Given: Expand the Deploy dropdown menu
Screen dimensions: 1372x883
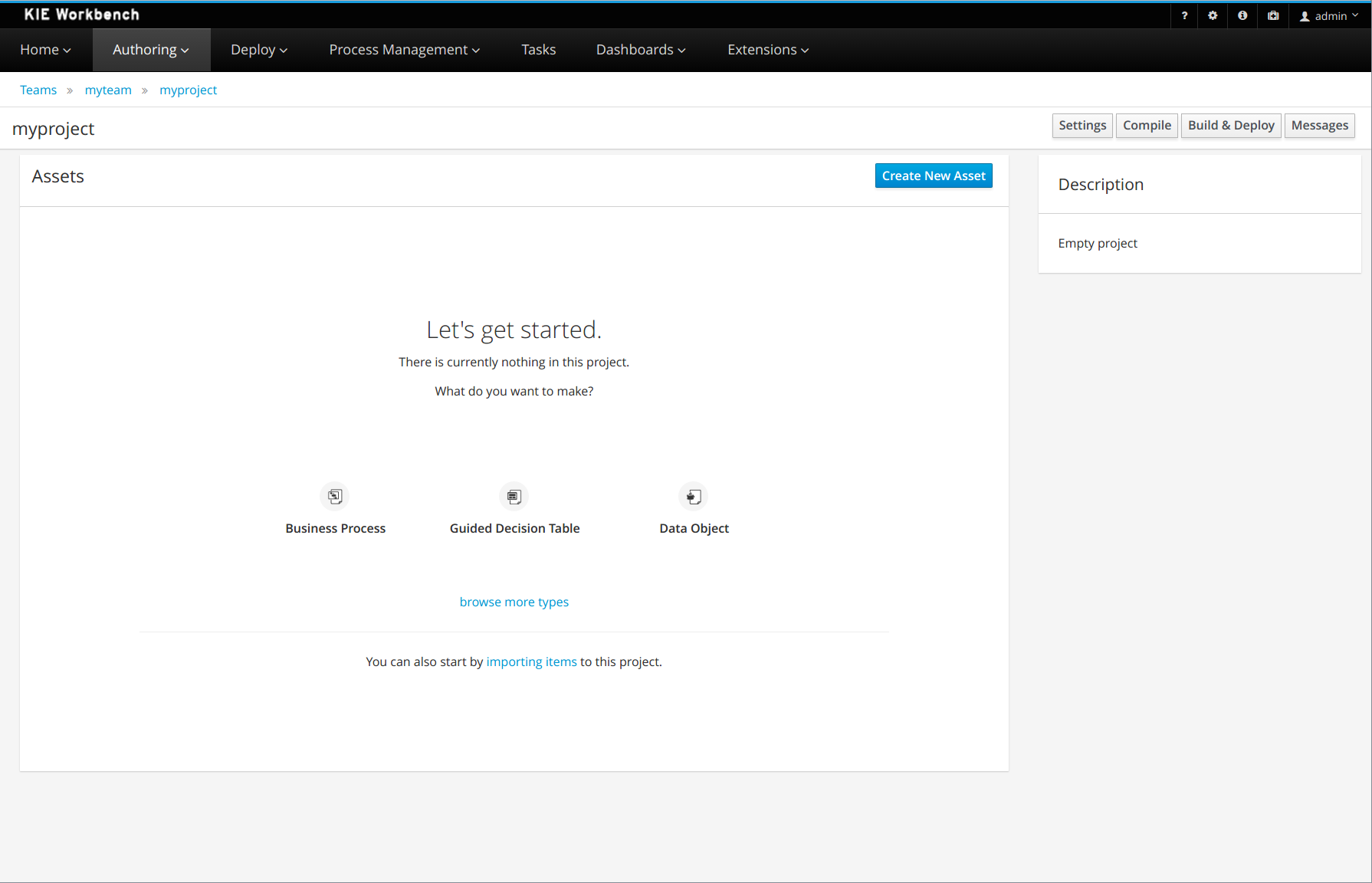Looking at the screenshot, I should coord(258,50).
